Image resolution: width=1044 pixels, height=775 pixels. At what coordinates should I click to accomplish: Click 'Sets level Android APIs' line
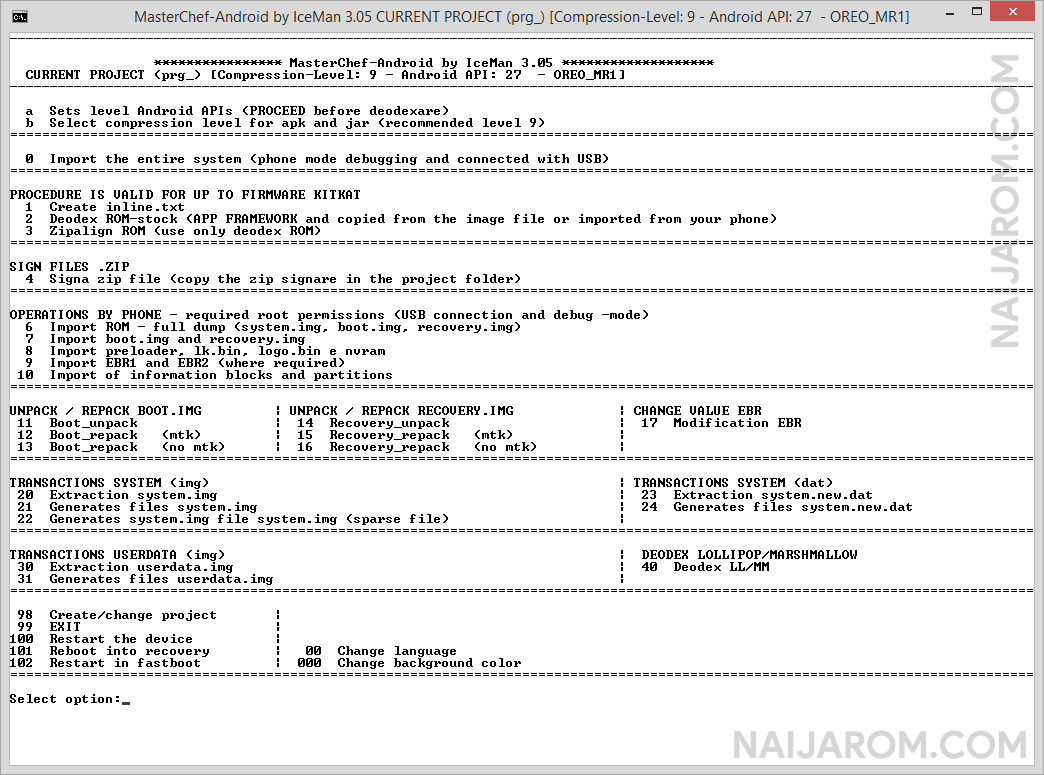click(237, 111)
